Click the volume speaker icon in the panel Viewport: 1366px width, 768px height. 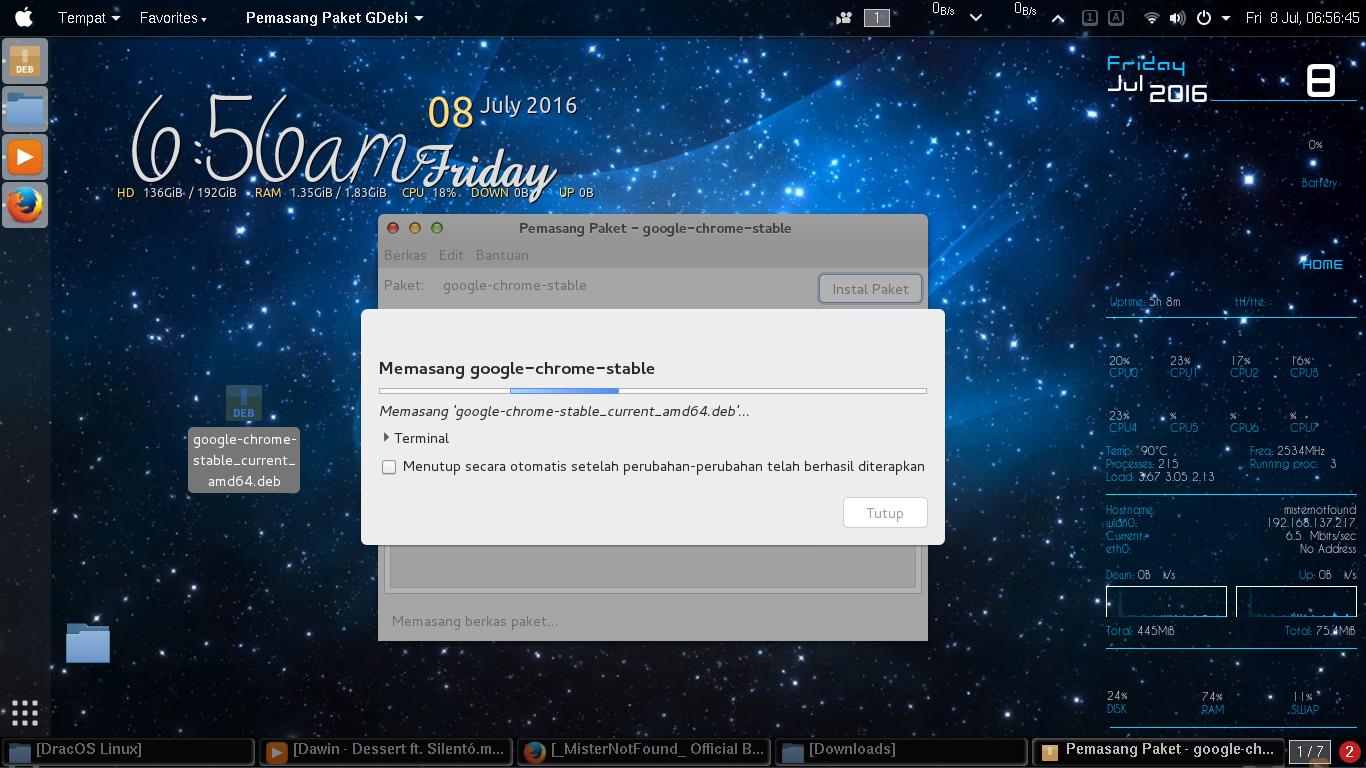click(1178, 17)
